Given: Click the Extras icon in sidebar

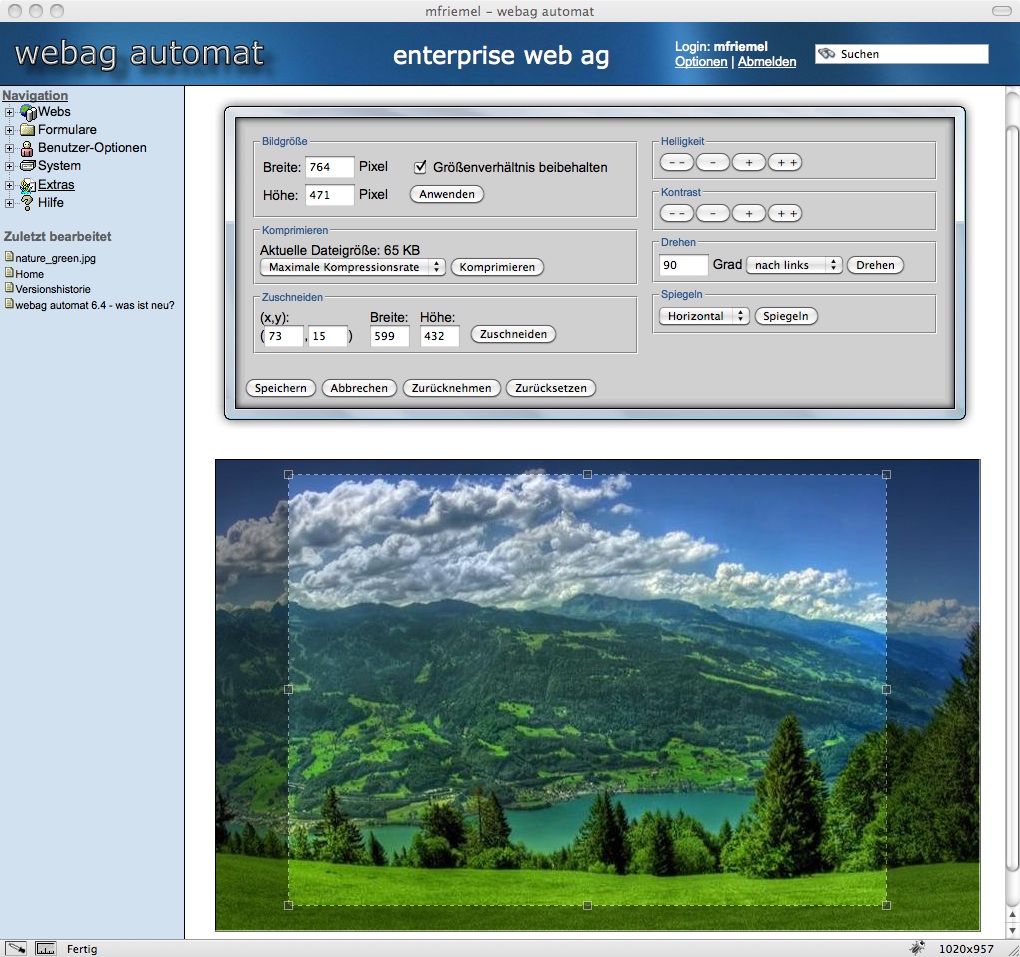Looking at the screenshot, I should tap(28, 185).
